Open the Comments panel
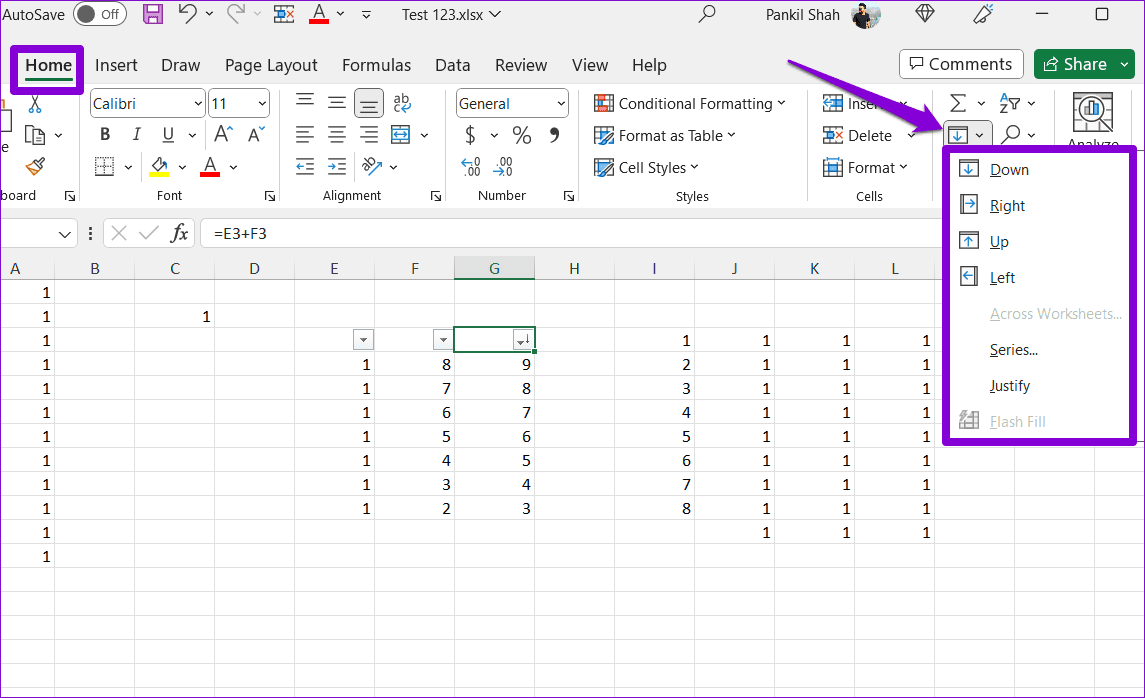 coord(960,63)
